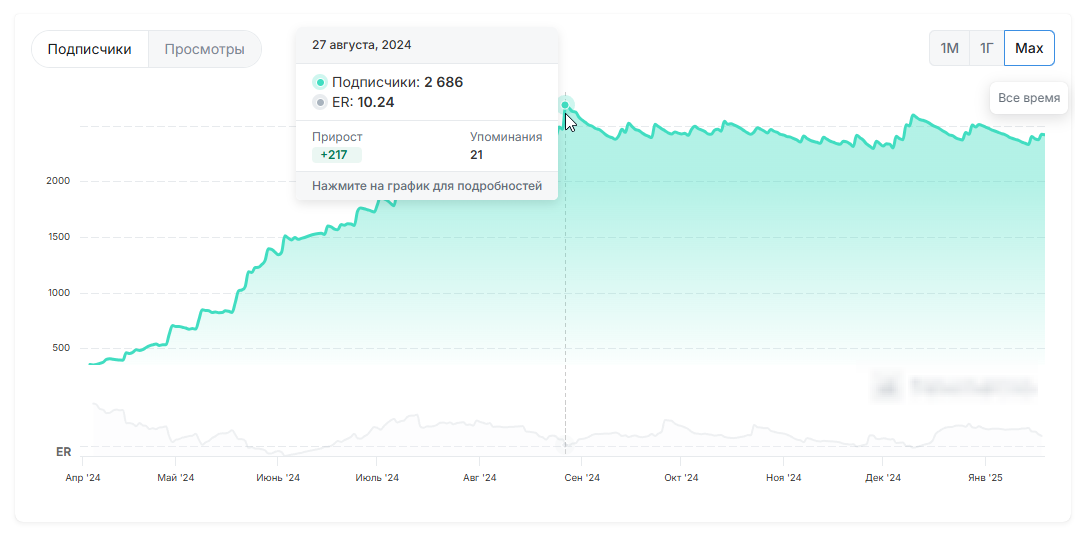Click the Упоминания value 21

point(477,155)
